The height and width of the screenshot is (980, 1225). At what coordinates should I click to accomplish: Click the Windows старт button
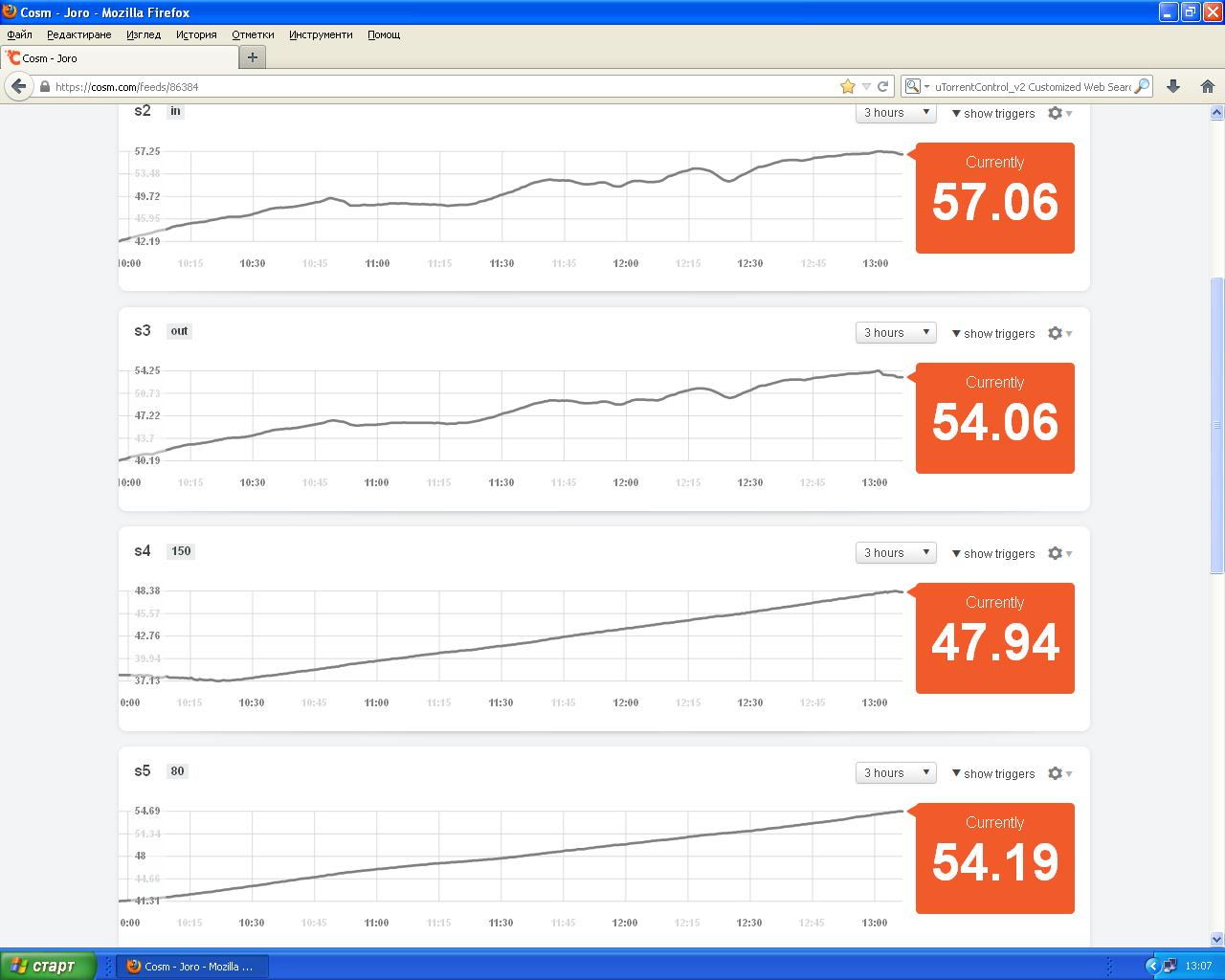[x=48, y=966]
